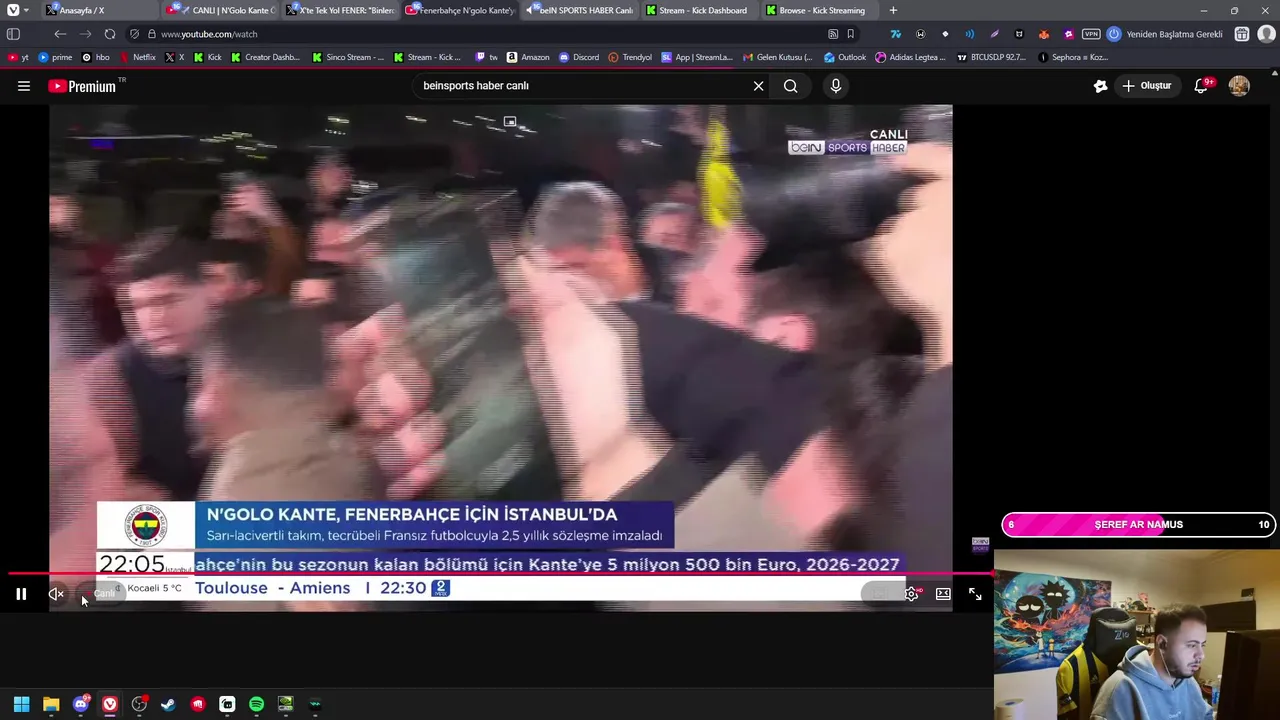
Task: Expand the tab list dropdown arrow
Action: (26, 10)
